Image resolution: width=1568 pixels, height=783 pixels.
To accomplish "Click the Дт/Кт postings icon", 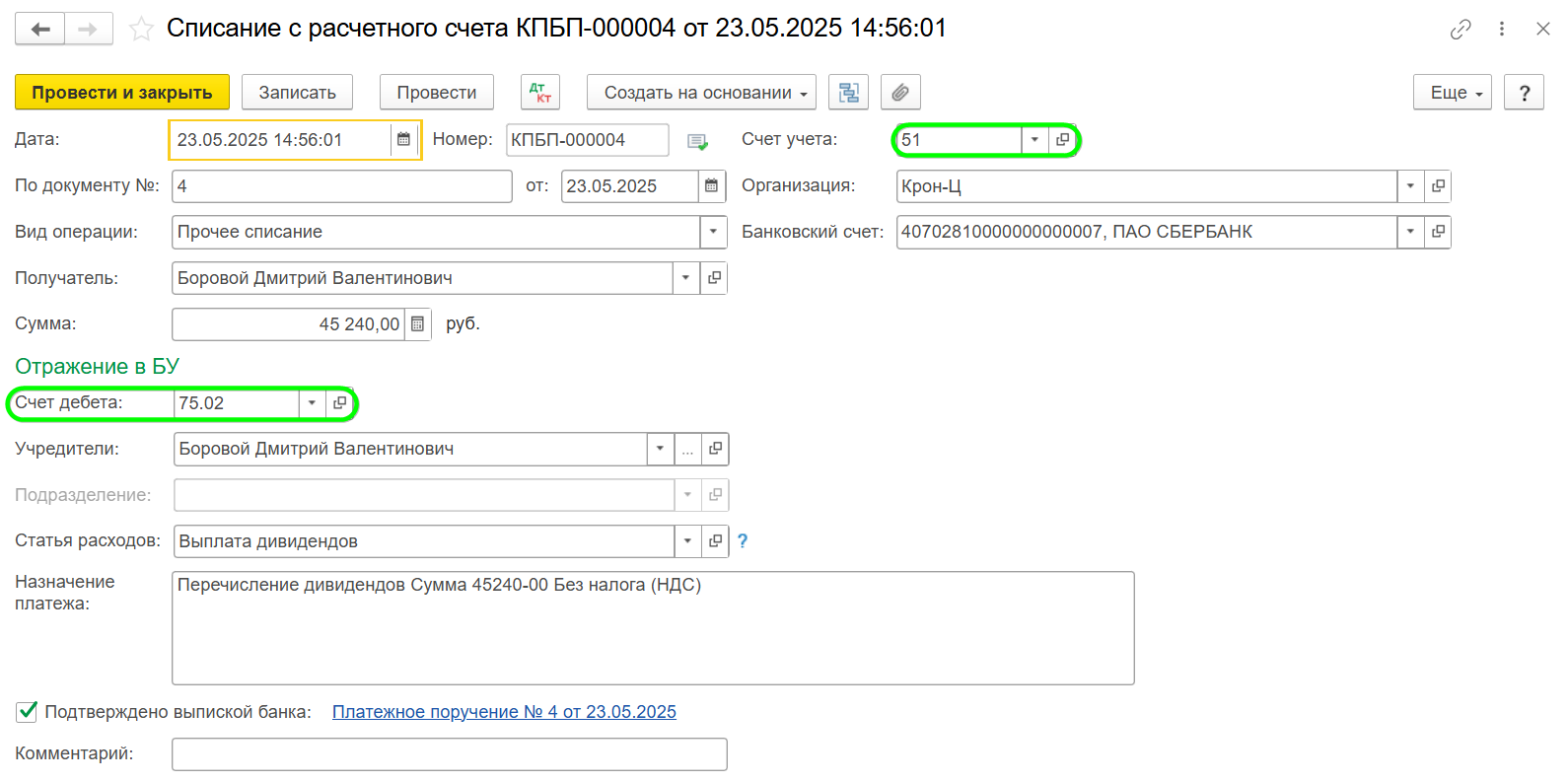I will (539, 93).
